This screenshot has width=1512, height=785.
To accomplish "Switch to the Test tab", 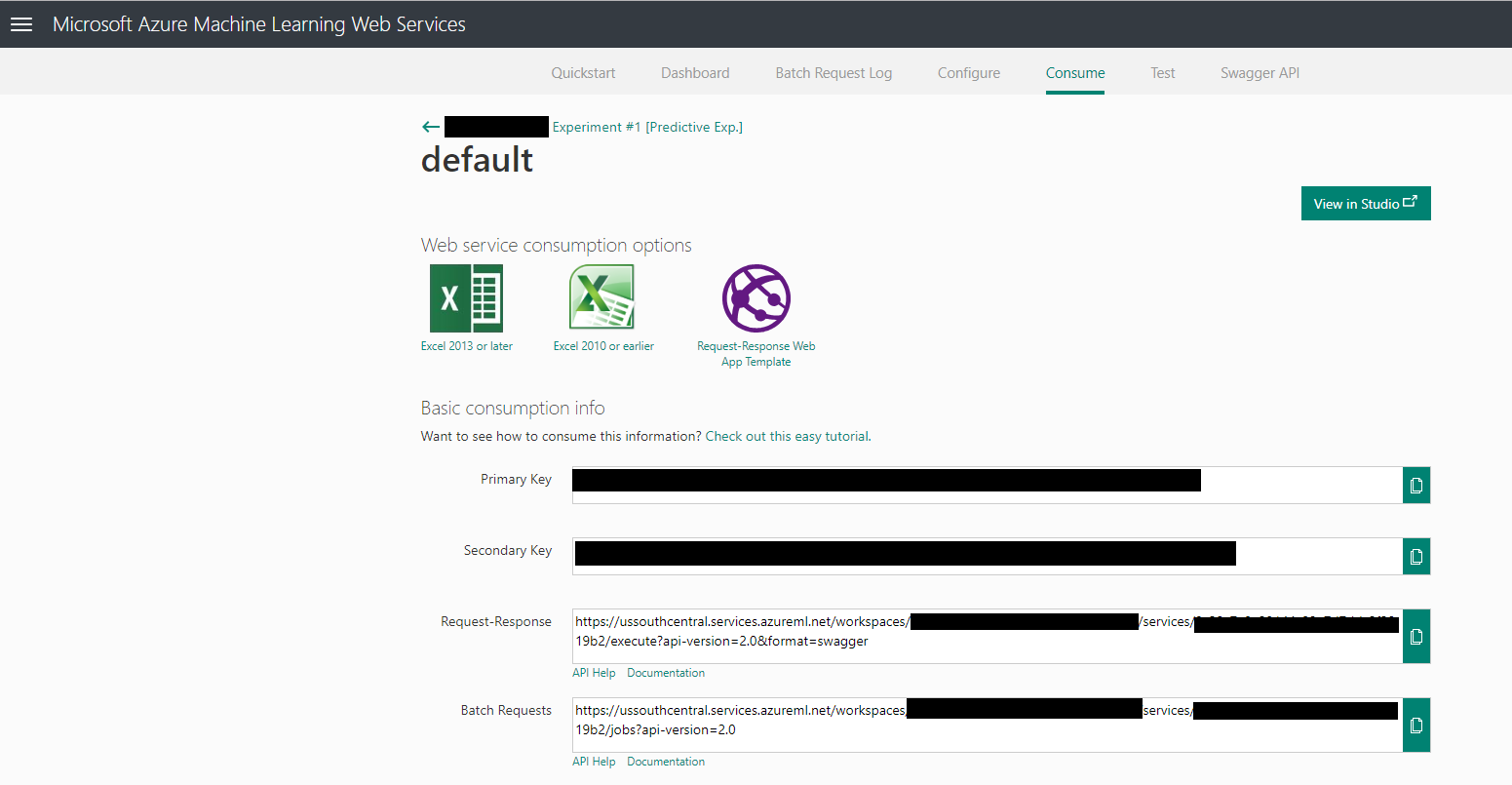I will click(x=1162, y=72).
